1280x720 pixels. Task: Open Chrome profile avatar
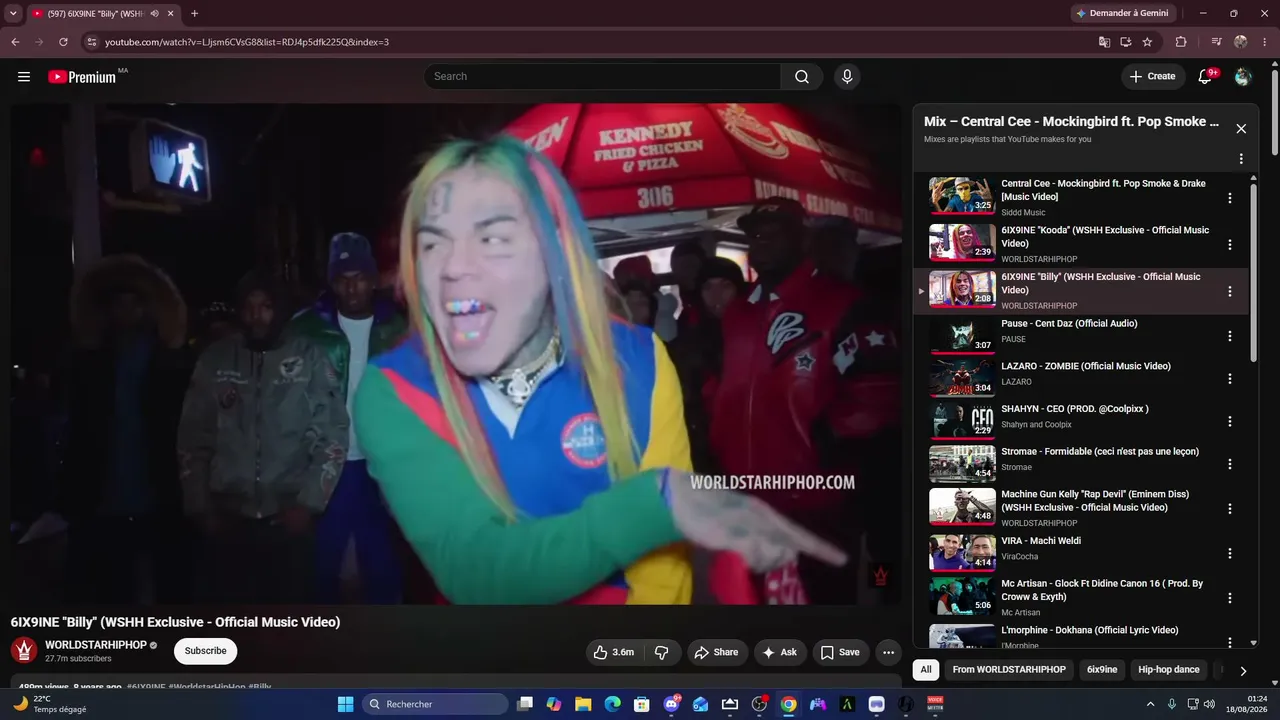pos(1241,42)
